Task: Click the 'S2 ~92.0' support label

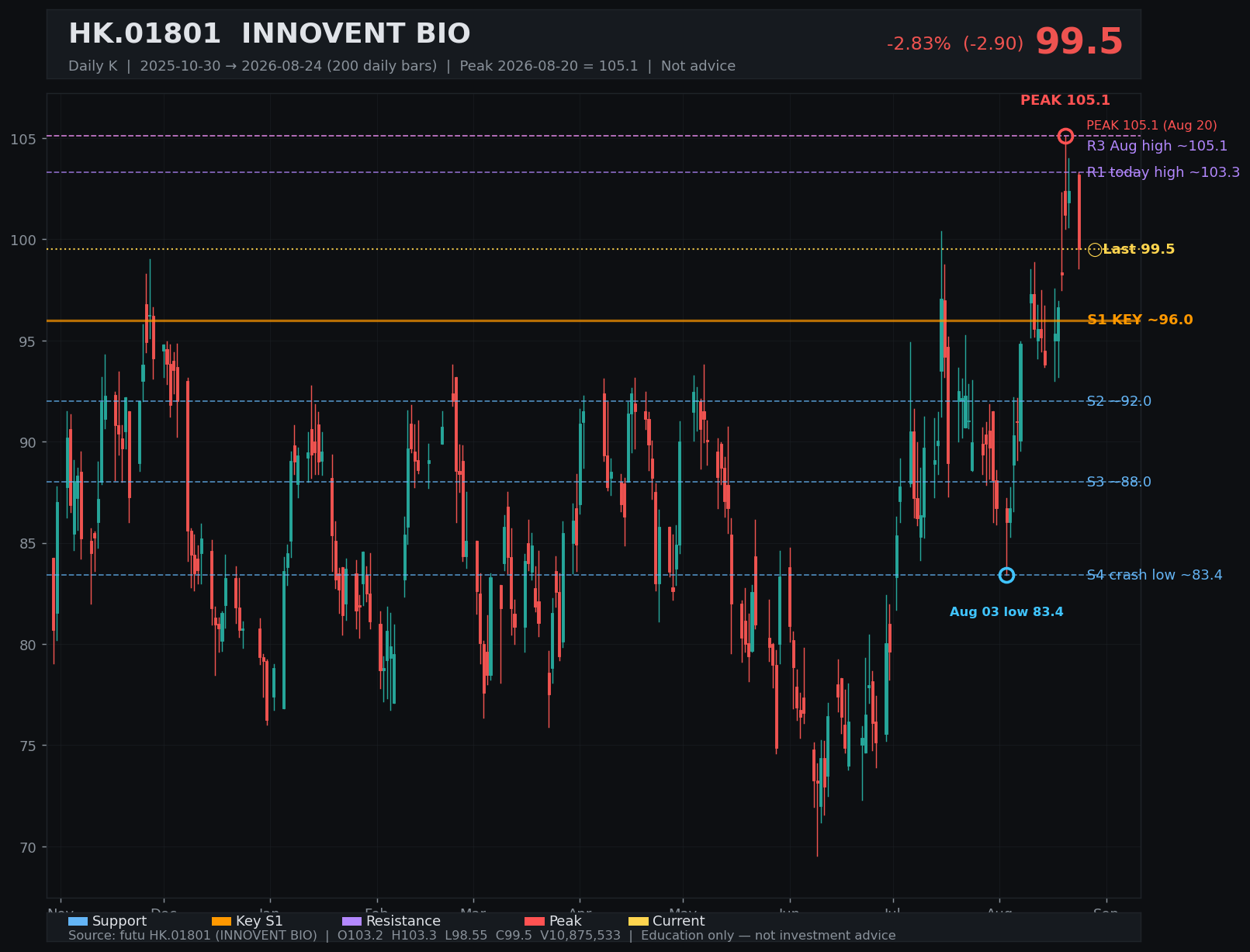Action: tap(1119, 401)
